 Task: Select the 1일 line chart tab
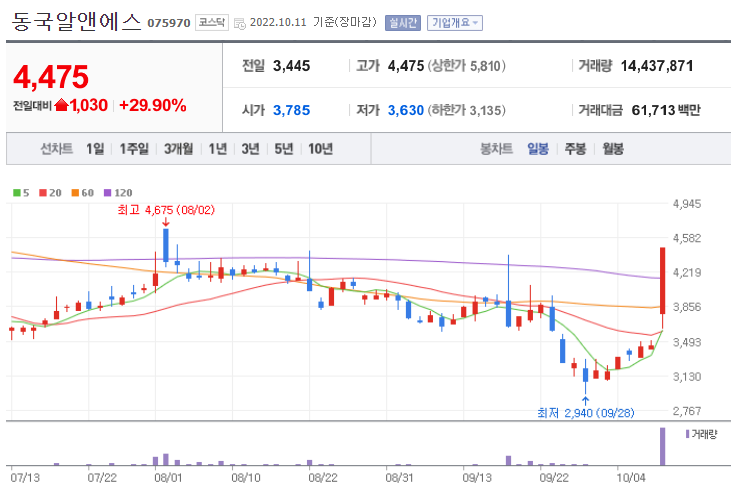95,149
